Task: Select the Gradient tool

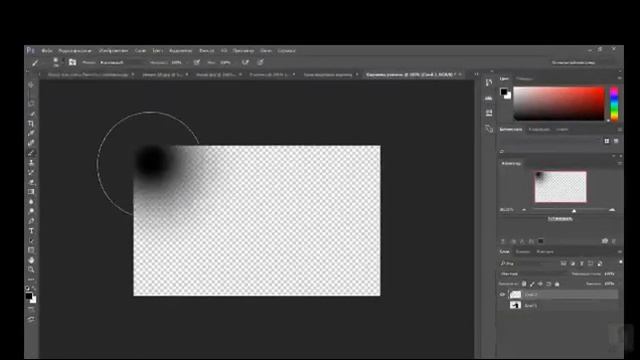Action: pos(31,192)
